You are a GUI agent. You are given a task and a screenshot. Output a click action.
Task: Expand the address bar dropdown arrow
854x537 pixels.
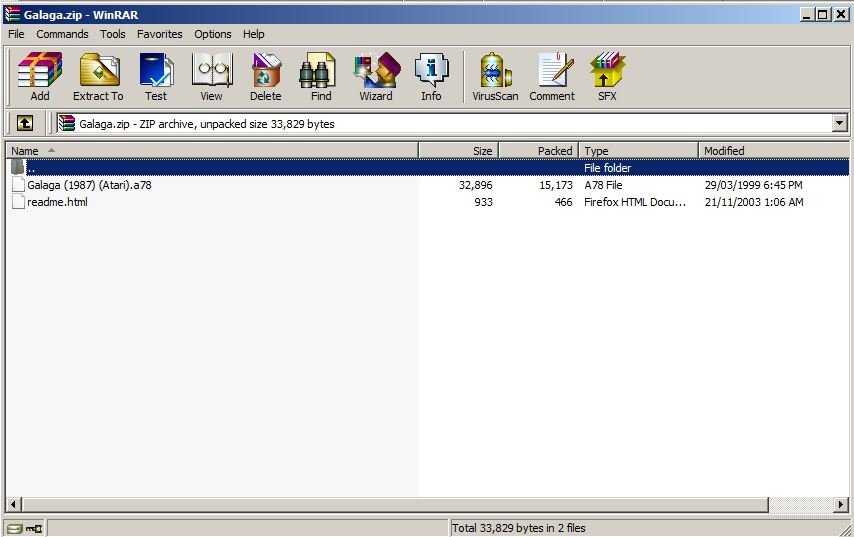[x=839, y=123]
